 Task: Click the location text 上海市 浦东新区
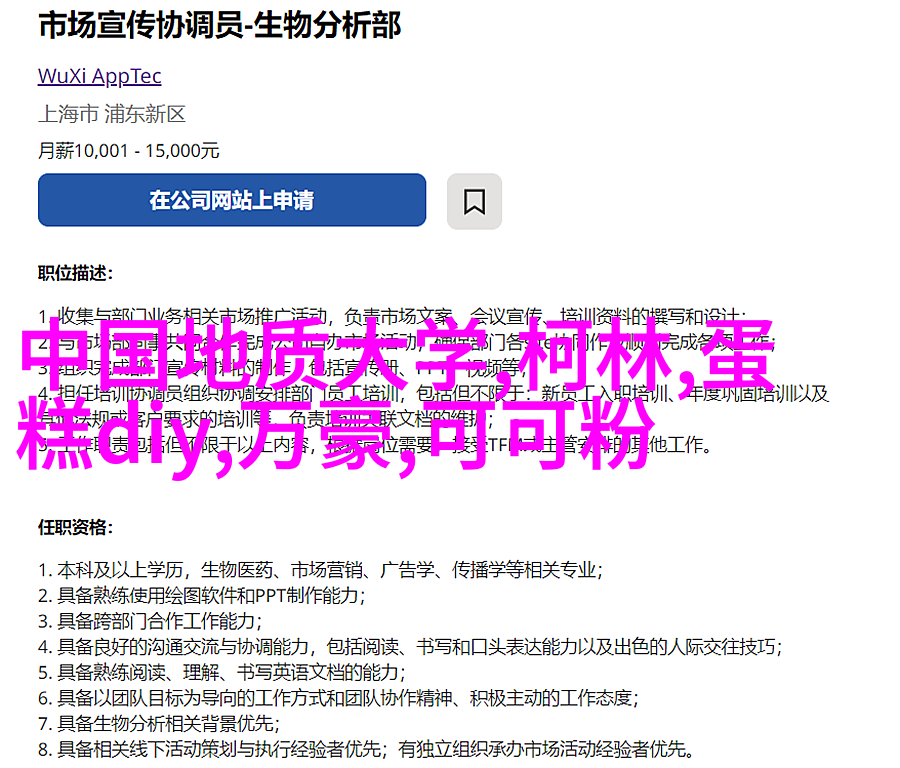[x=112, y=114]
